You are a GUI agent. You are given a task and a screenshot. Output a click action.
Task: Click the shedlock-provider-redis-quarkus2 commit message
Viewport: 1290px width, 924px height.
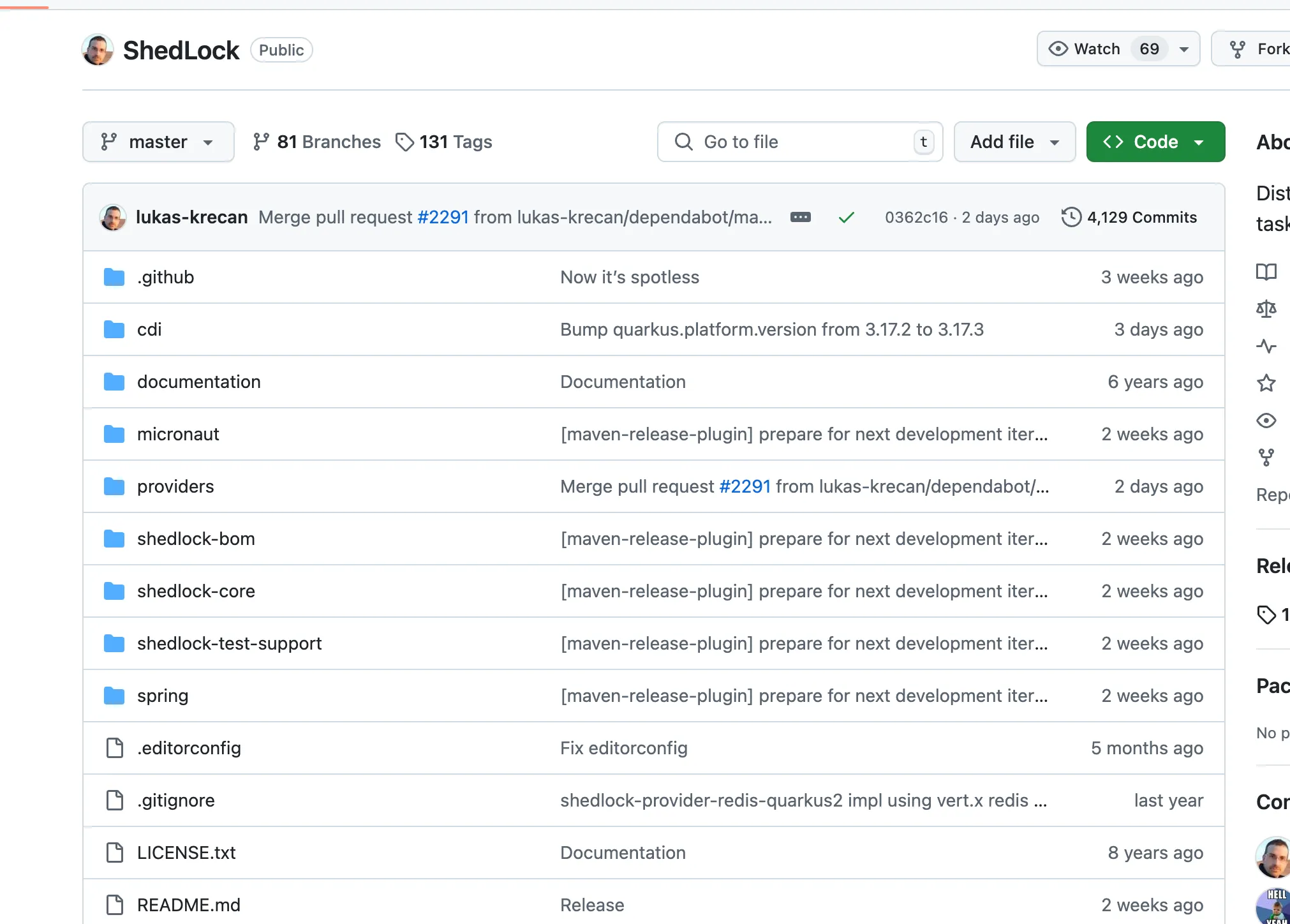(x=803, y=800)
